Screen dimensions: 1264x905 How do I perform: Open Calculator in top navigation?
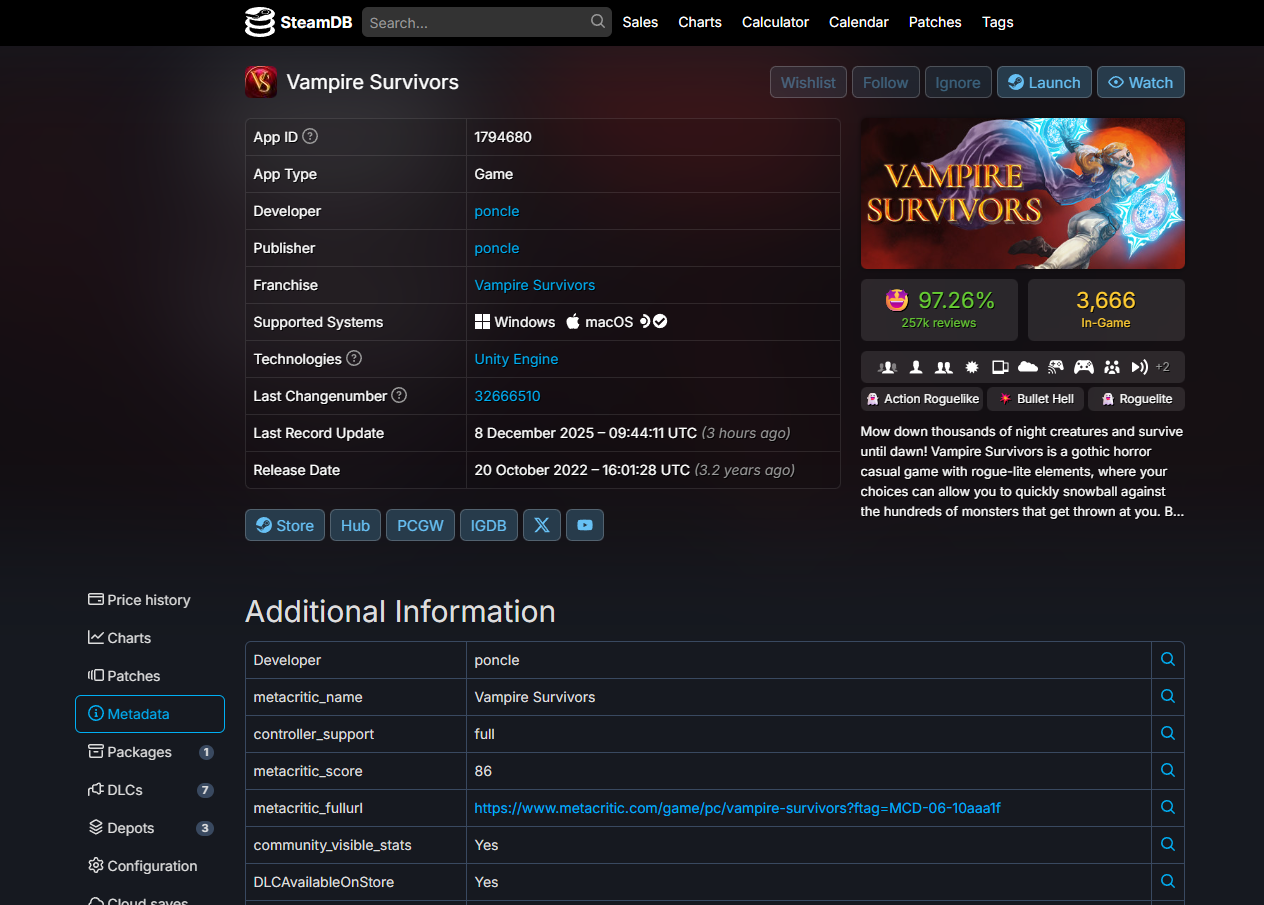(x=775, y=22)
